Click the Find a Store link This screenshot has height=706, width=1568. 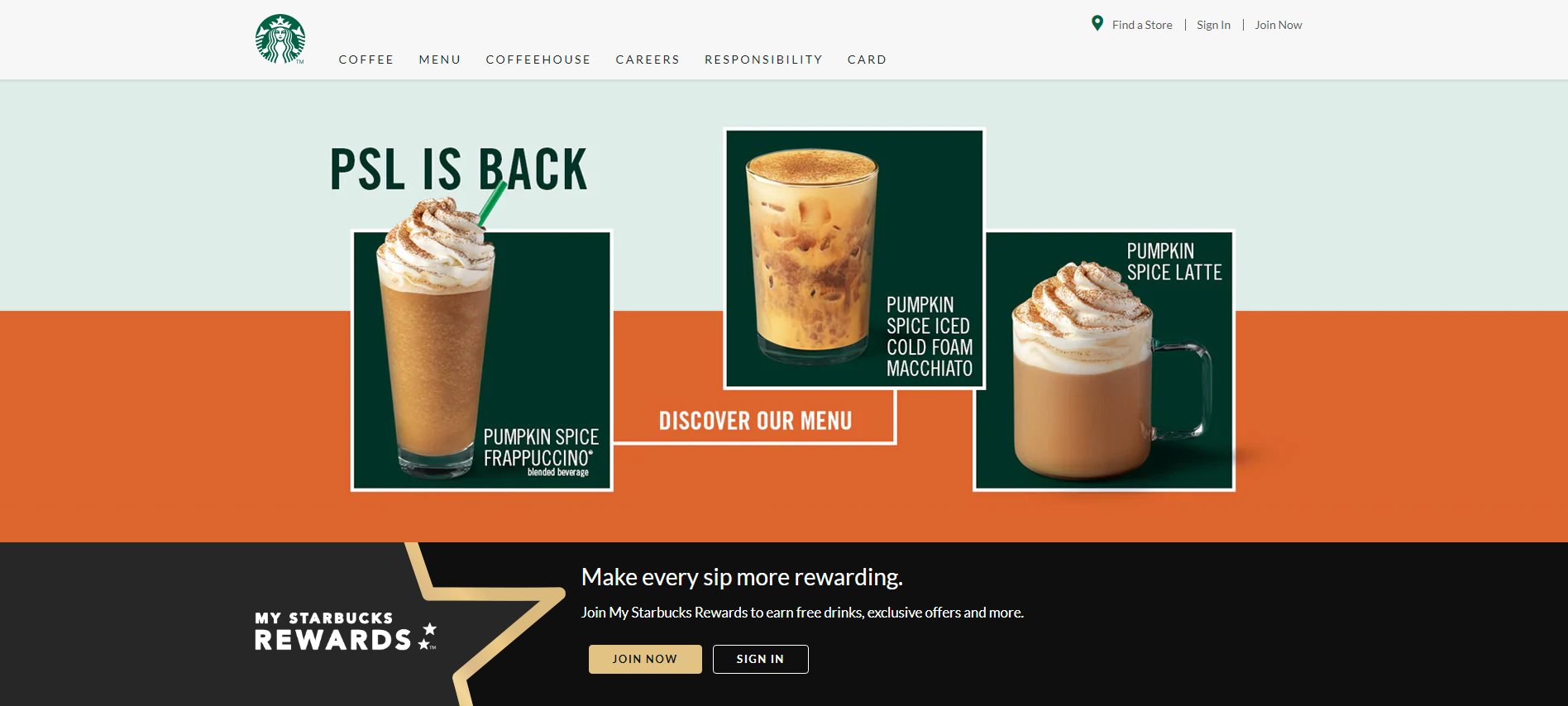pos(1142,25)
